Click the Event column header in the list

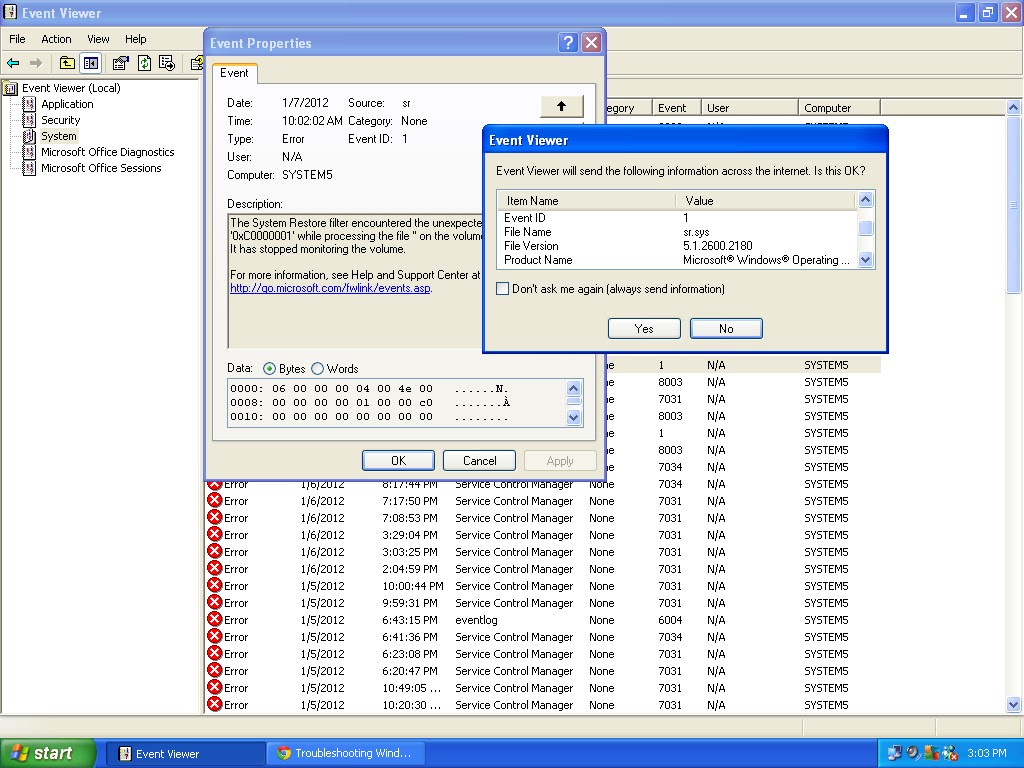(677, 108)
